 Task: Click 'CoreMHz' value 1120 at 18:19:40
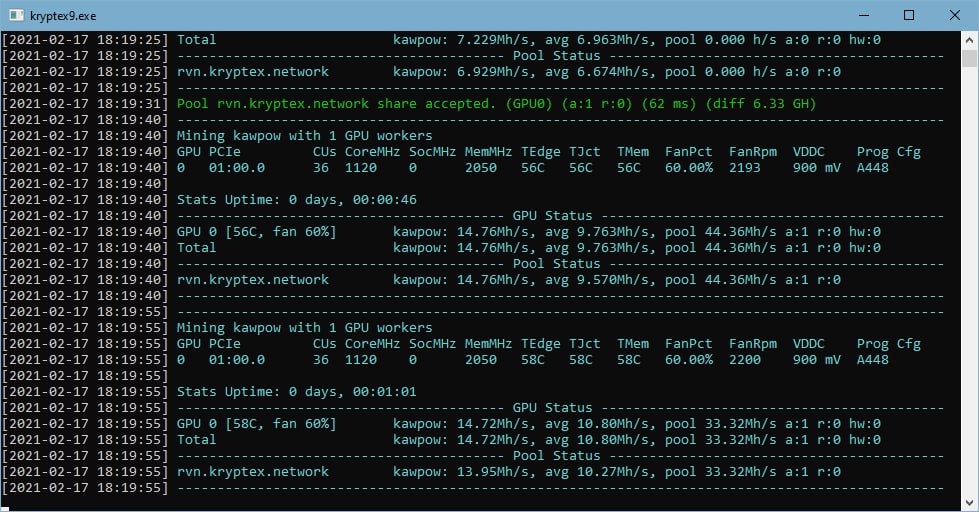[x=361, y=168]
